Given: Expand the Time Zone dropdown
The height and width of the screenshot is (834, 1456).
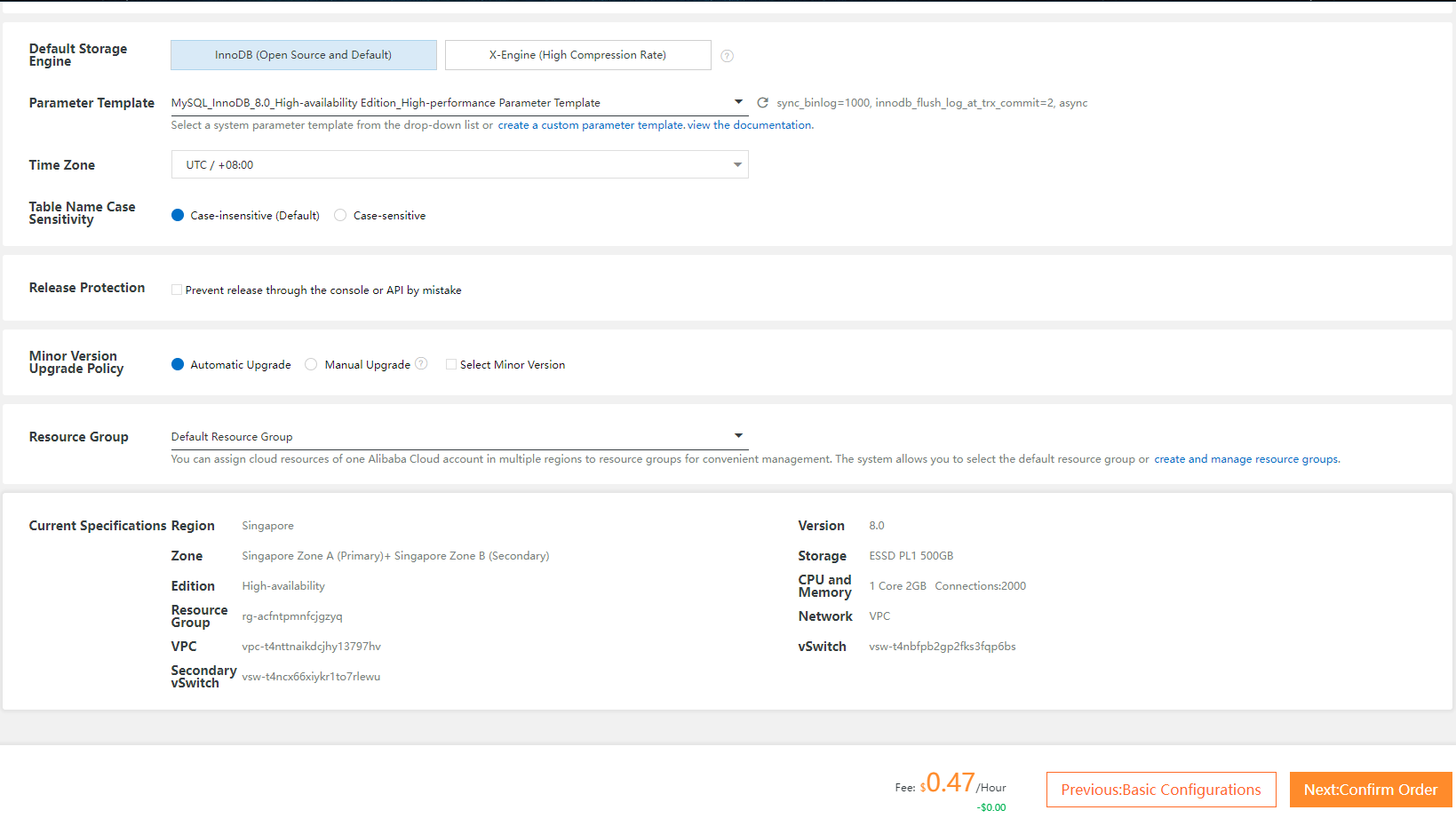Looking at the screenshot, I should [736, 165].
